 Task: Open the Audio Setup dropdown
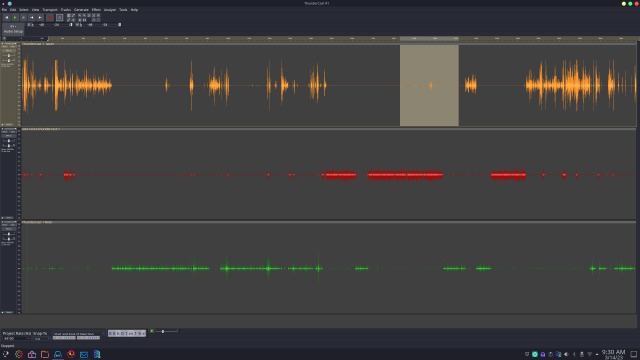point(13,29)
